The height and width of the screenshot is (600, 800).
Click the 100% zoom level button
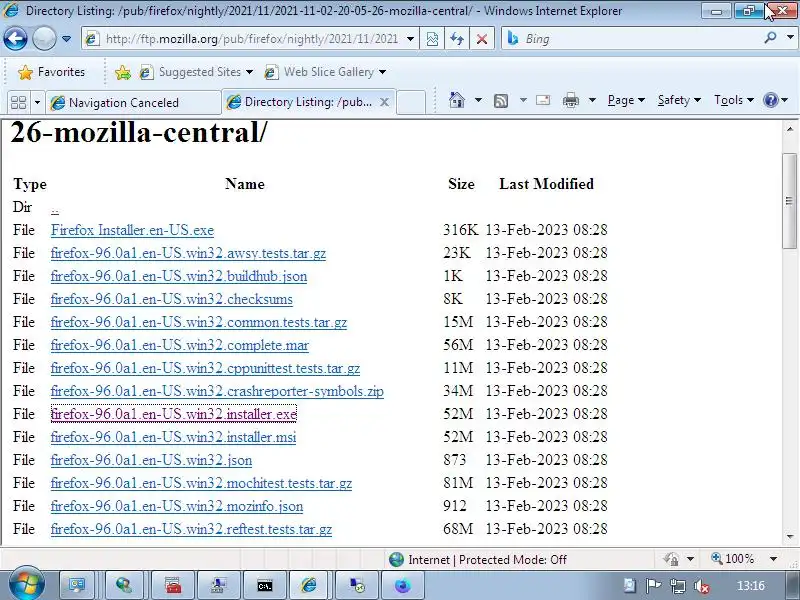(733, 559)
